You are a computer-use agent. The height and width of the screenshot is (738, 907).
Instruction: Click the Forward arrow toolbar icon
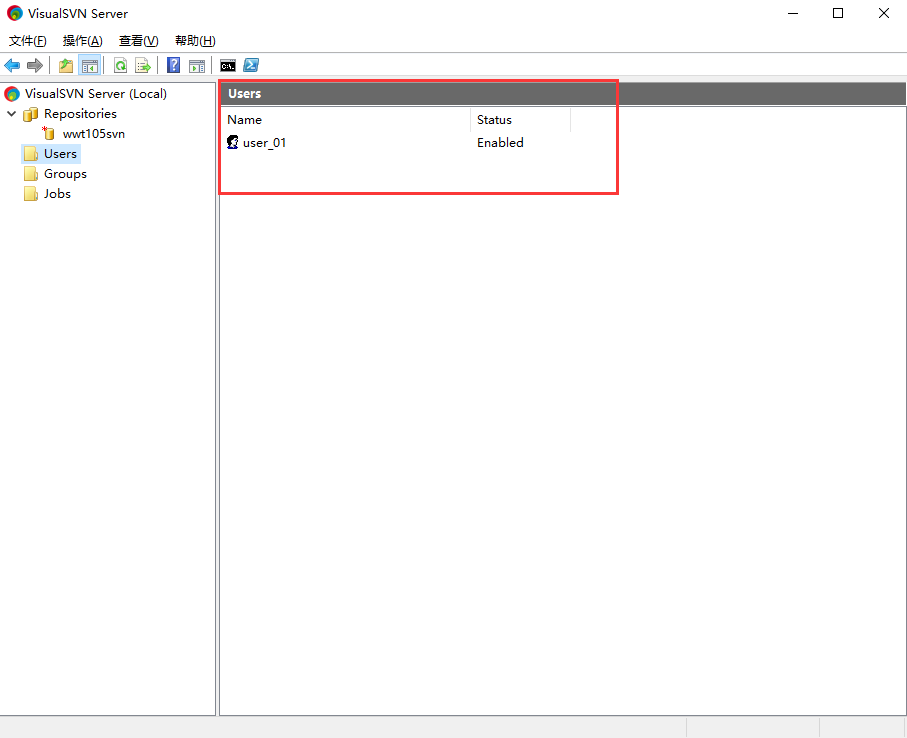(x=35, y=66)
